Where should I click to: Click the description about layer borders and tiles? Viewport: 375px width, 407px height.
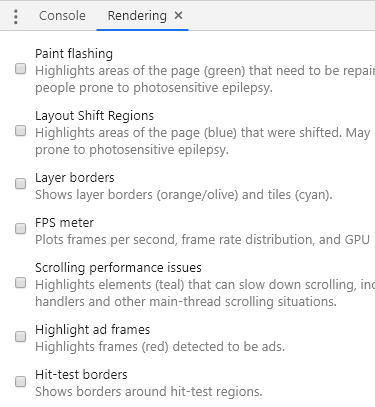184,195
